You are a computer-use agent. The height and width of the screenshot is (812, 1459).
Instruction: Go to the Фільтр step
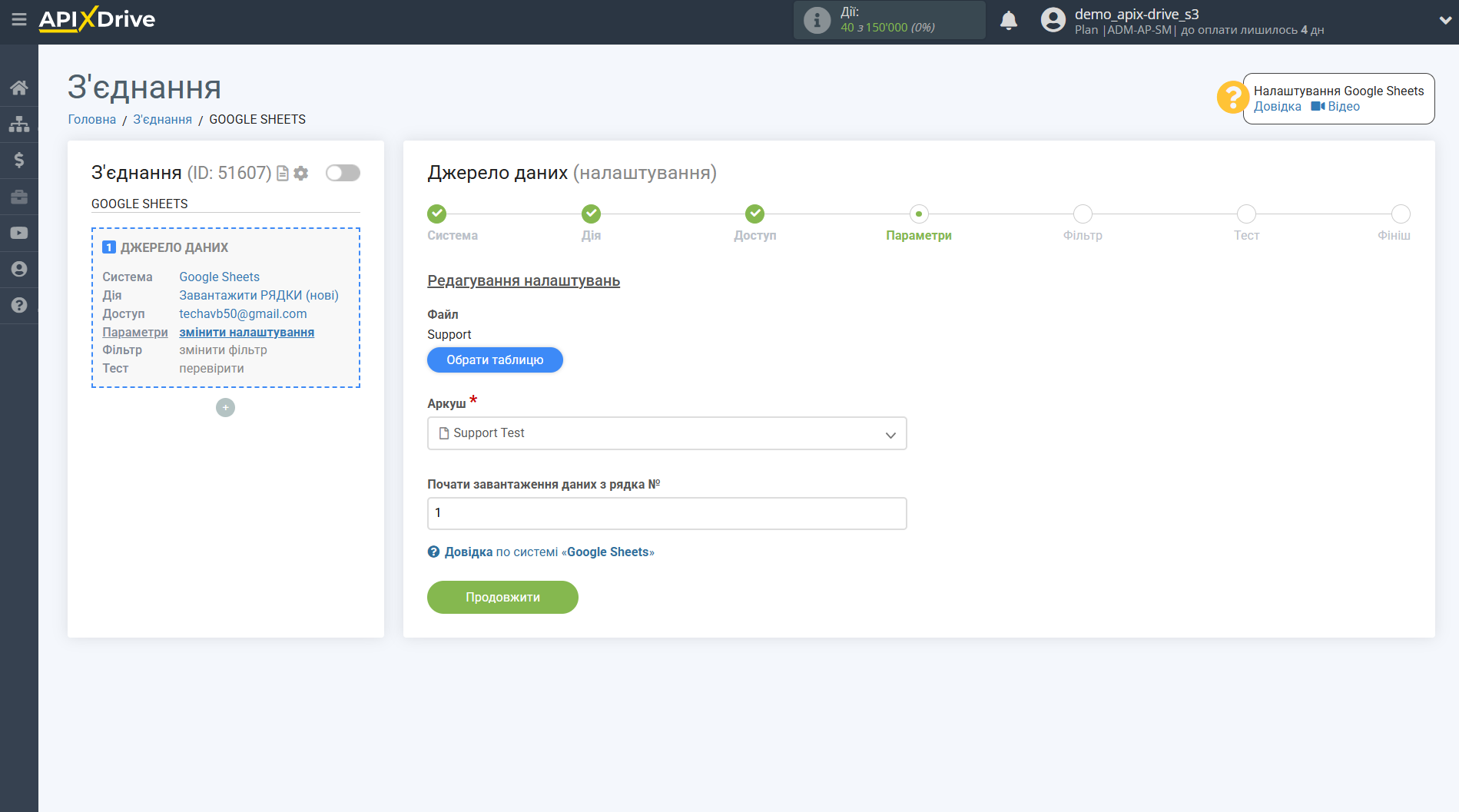click(1083, 214)
